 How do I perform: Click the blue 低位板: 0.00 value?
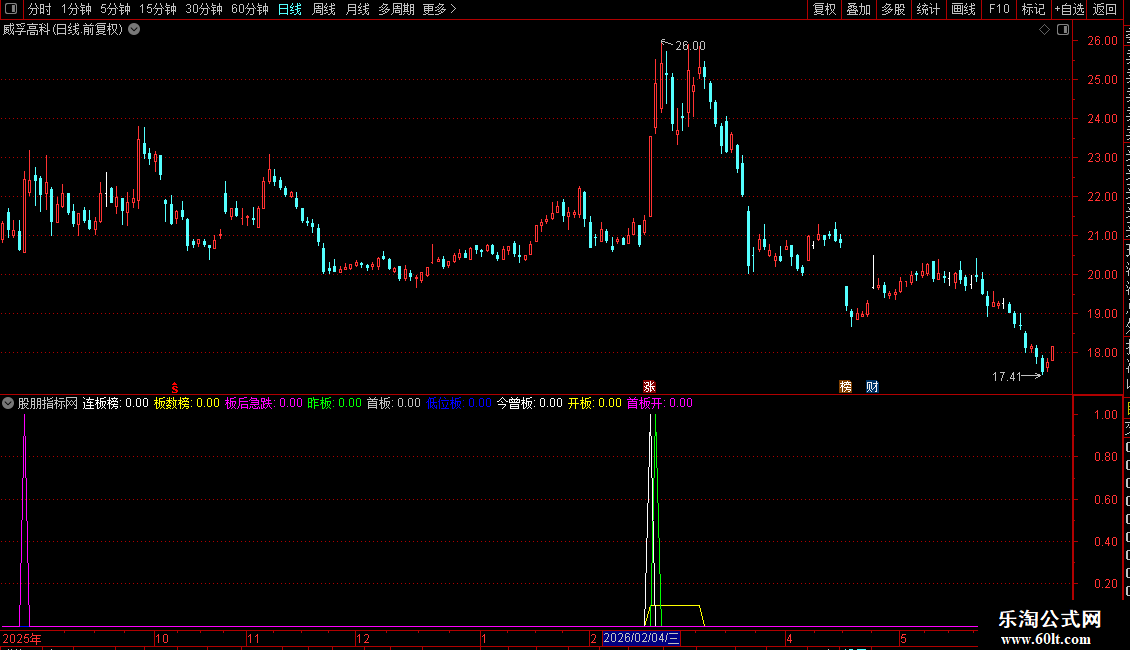click(x=458, y=404)
